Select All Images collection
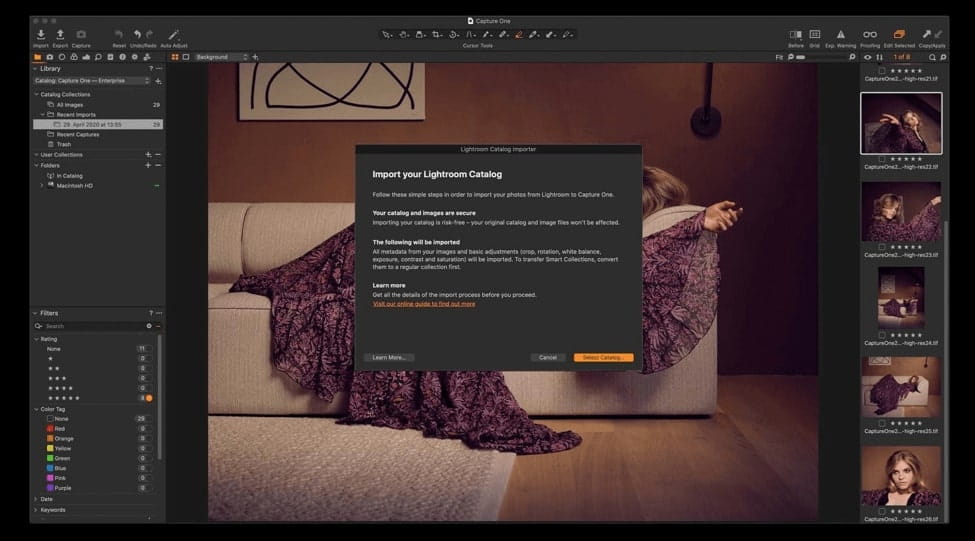The height and width of the screenshot is (541, 975). pos(70,105)
